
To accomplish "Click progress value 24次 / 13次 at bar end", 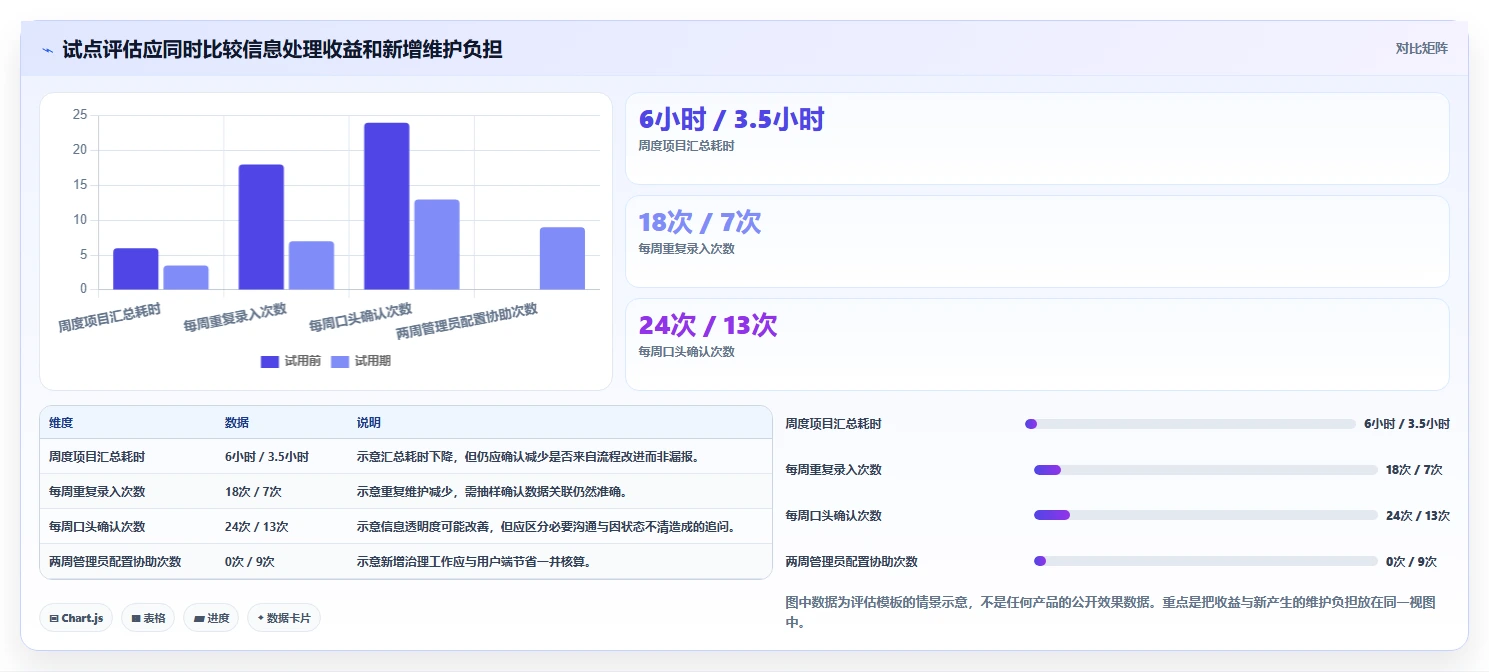I will [x=1418, y=516].
